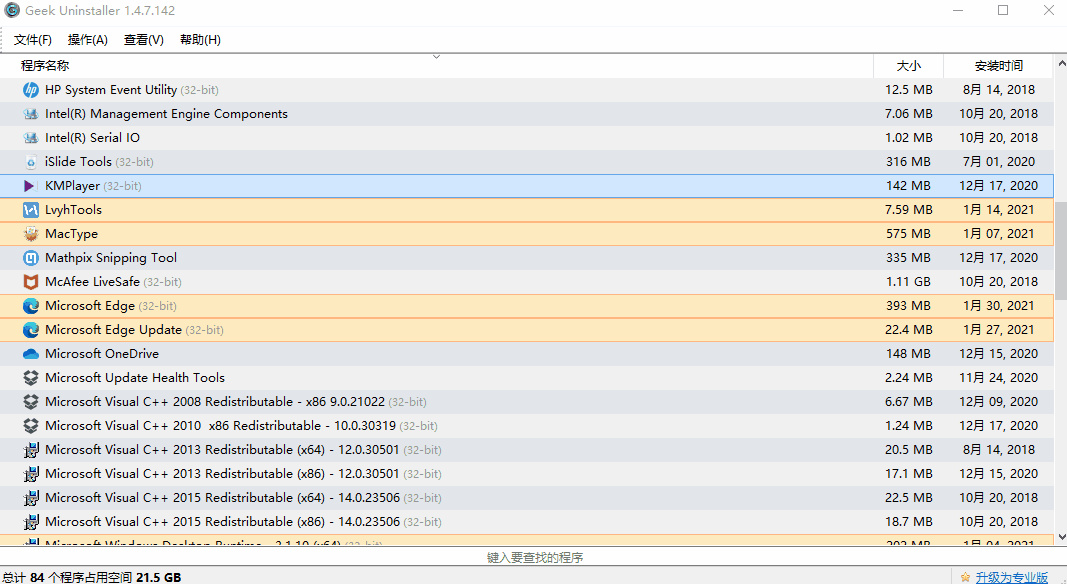Screen dimensions: 1067x584
Task: Focus the 键入要查找的程序 search field
Action: pos(534,557)
